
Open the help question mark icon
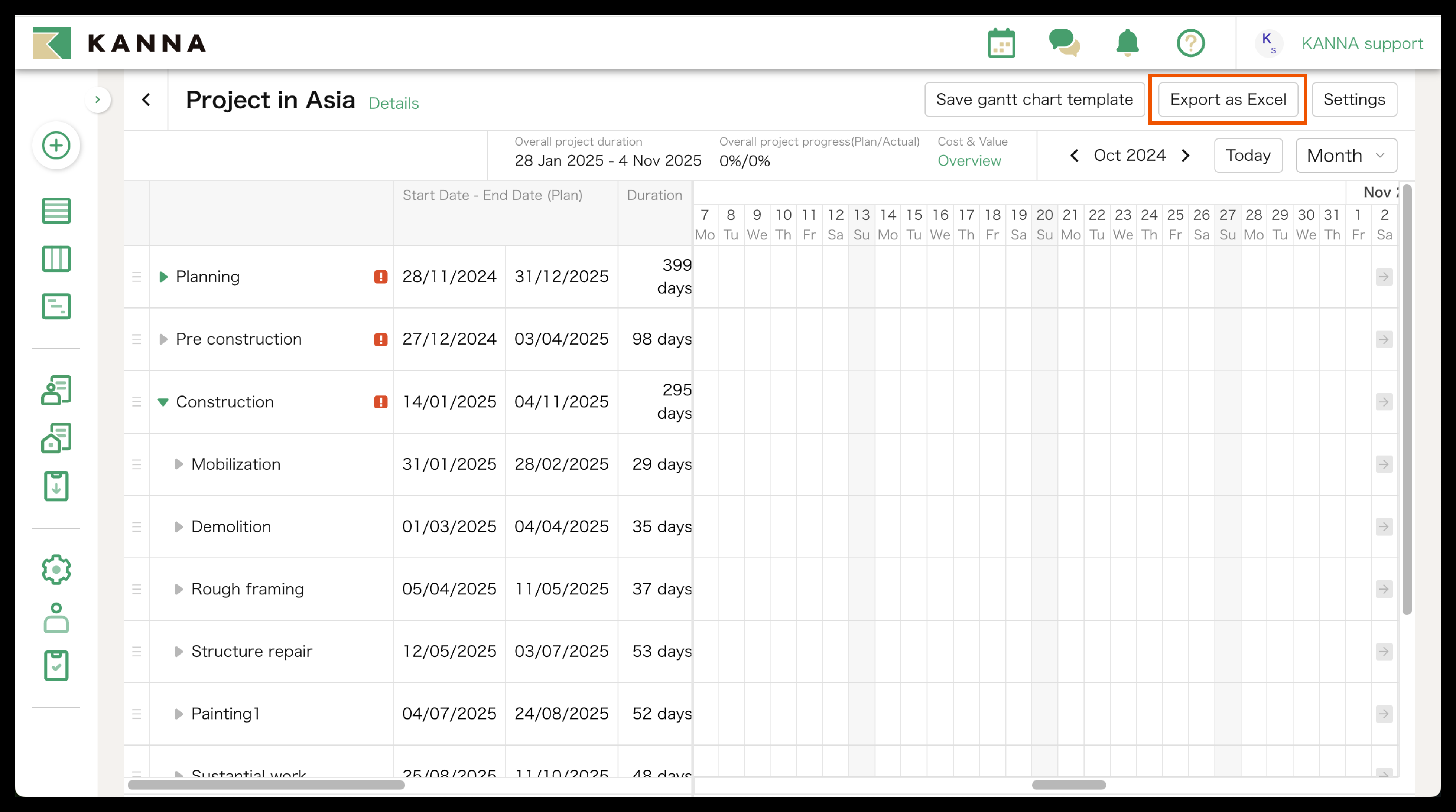click(x=1190, y=43)
